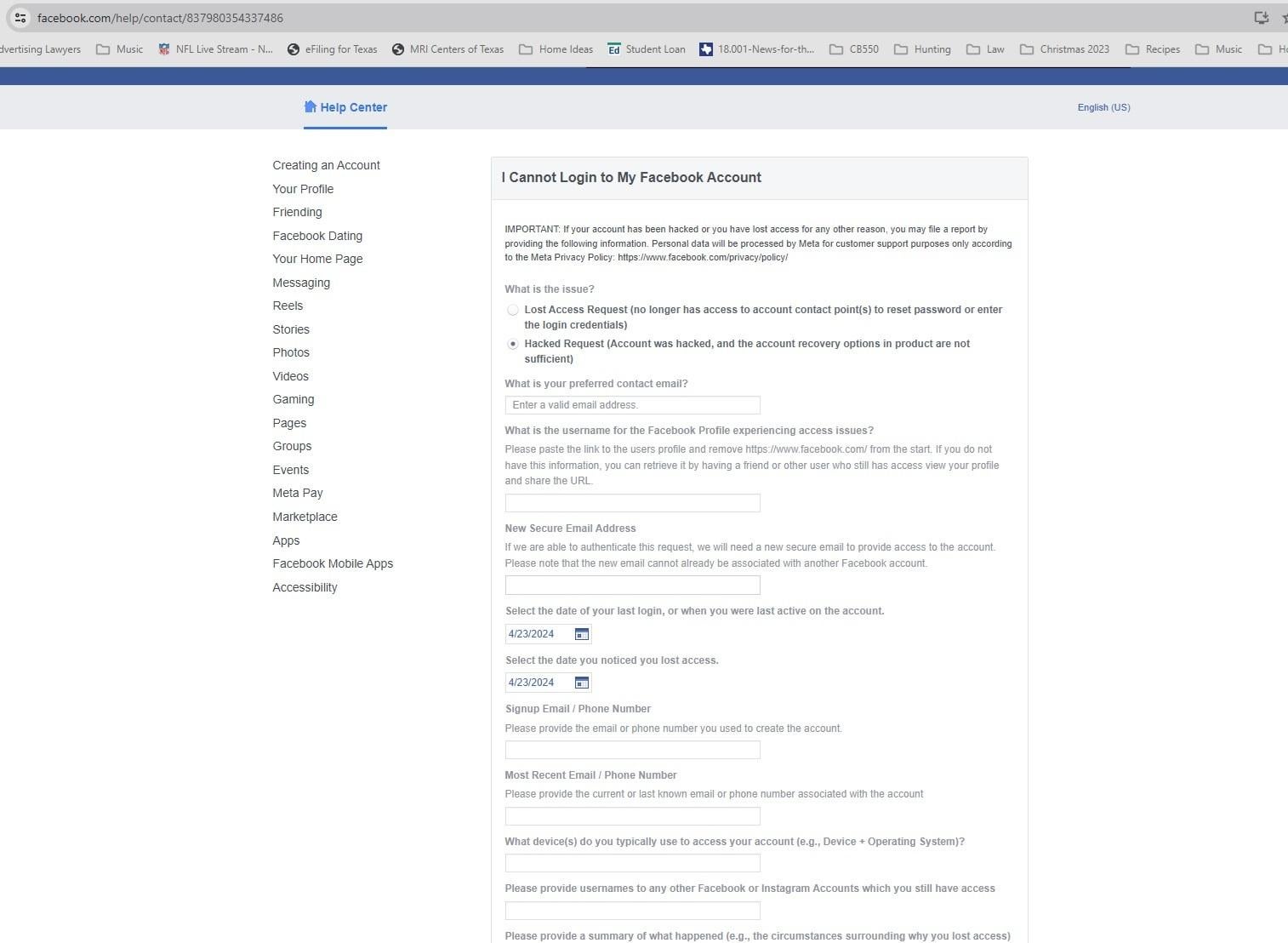Viewport: 1288px width, 943px height.
Task: Open MRI Centers of Texas bookmark
Action: [447, 49]
